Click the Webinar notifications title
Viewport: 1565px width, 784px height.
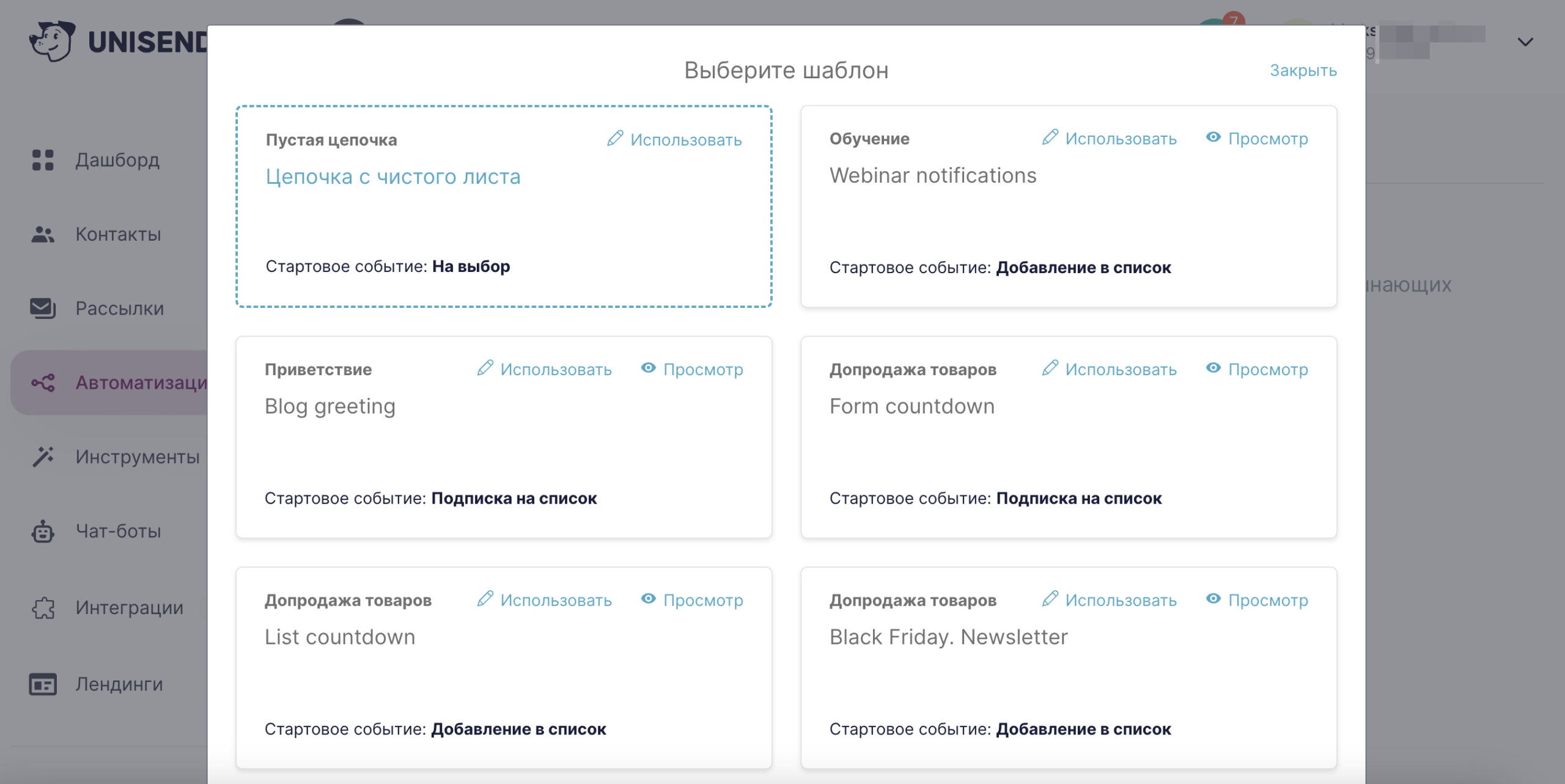[933, 175]
